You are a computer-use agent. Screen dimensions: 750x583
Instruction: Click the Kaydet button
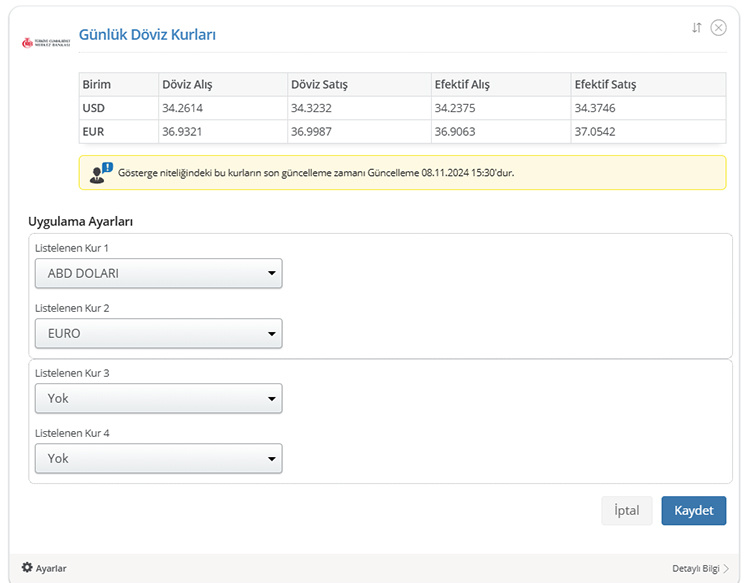694,510
